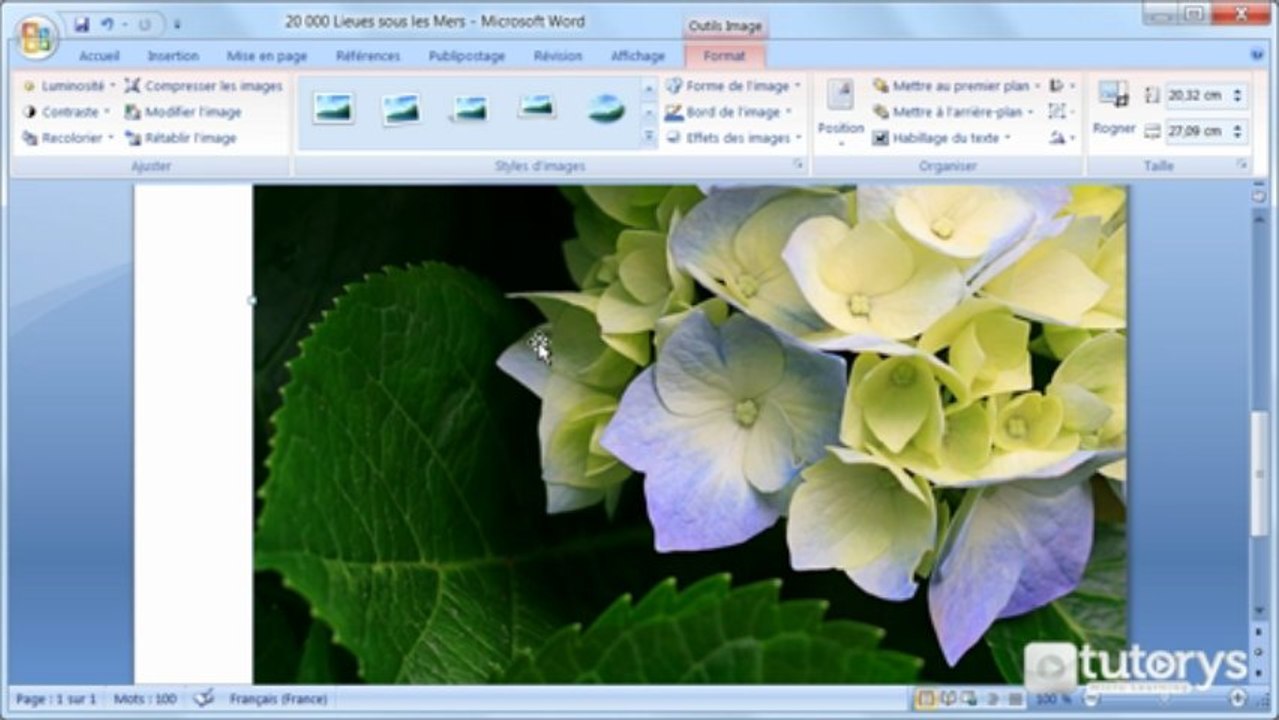The image size is (1279, 720).
Task: Apply the second picture style thumbnail
Action: (401, 108)
